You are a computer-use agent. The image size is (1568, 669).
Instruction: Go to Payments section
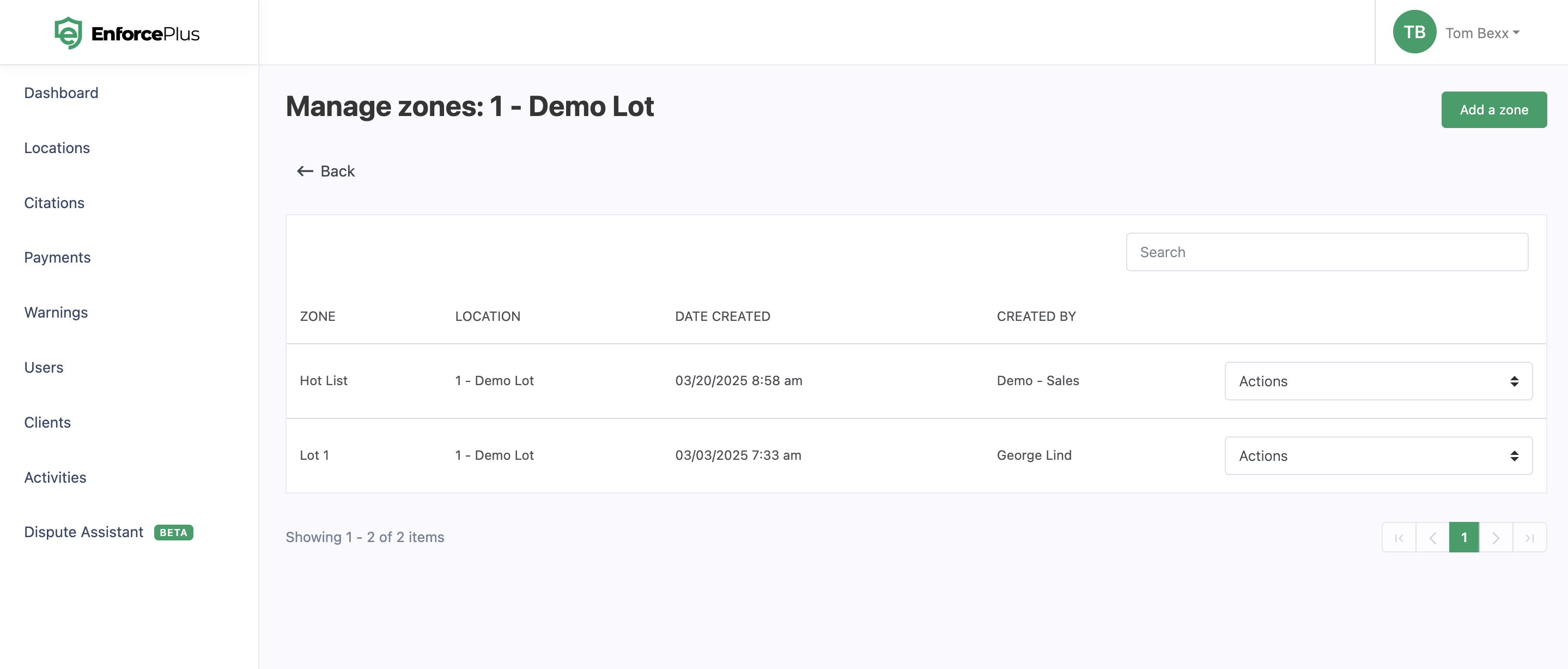tap(57, 258)
